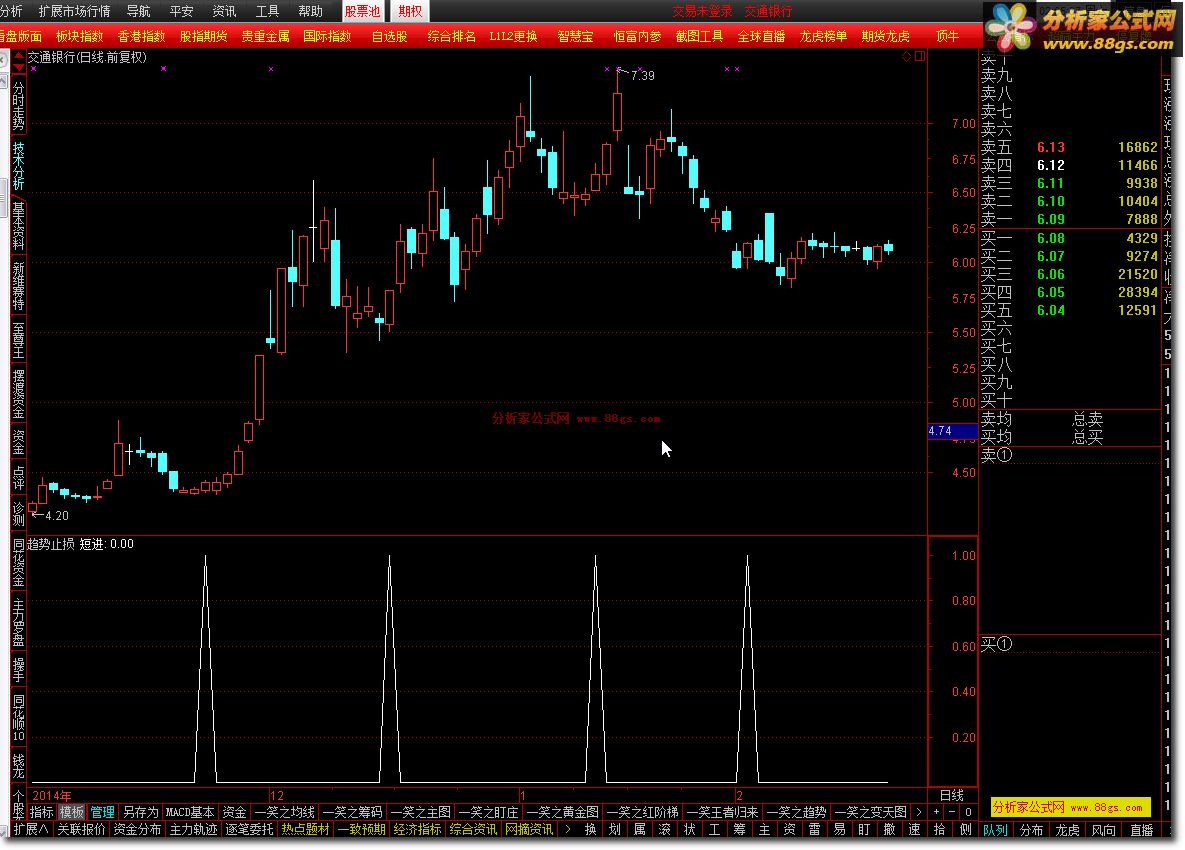This screenshot has height=850, width=1185.
Task: Click the 资 shortcut button in bottom bar
Action: click(x=789, y=830)
